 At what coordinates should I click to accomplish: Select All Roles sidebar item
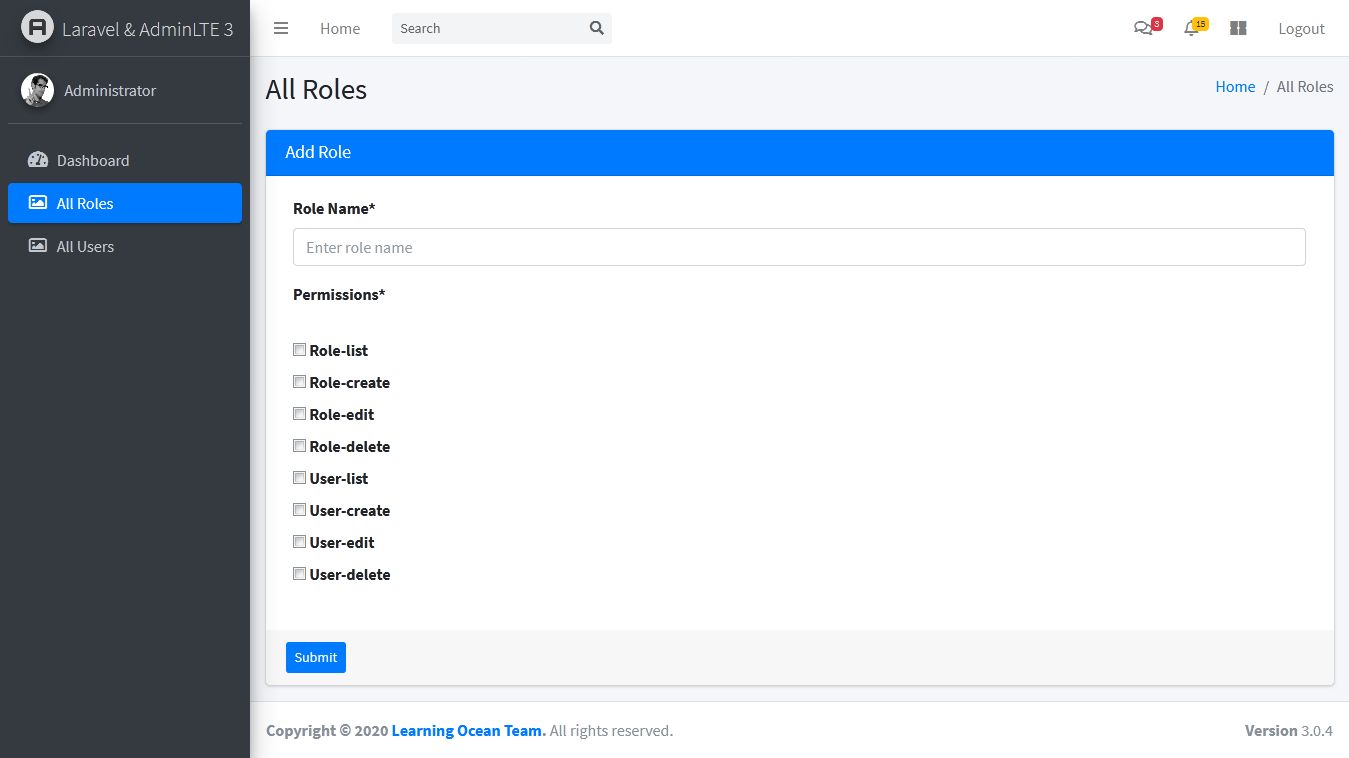point(85,203)
